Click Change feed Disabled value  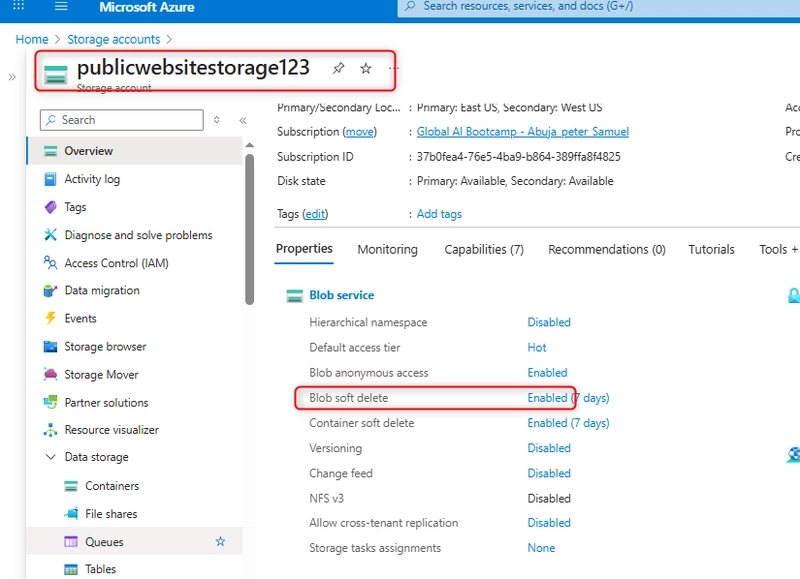pos(549,473)
